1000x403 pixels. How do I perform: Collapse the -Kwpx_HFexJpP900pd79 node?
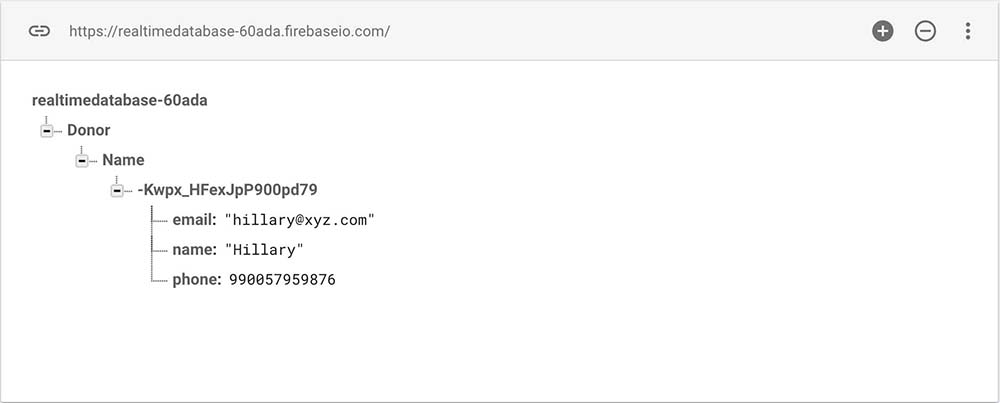click(116, 190)
